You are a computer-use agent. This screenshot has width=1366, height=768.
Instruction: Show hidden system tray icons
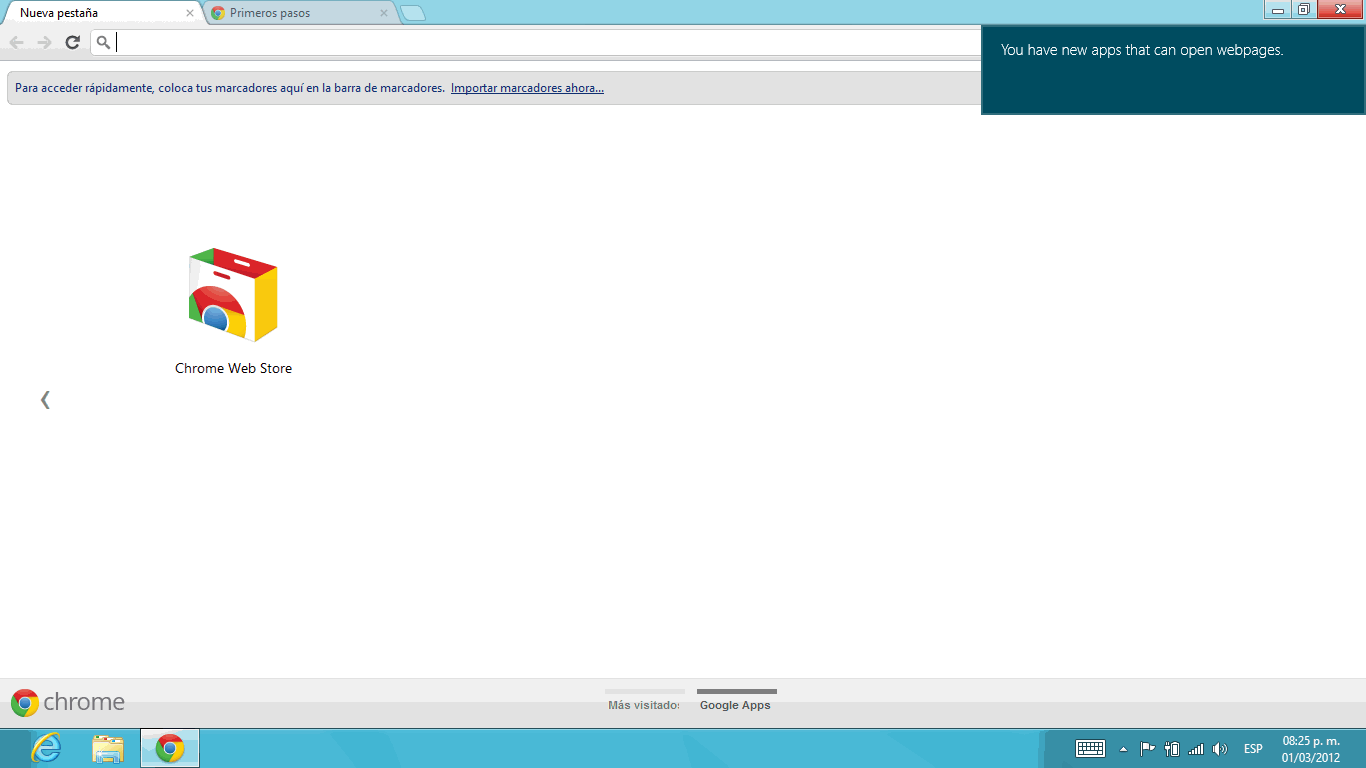(x=1123, y=749)
